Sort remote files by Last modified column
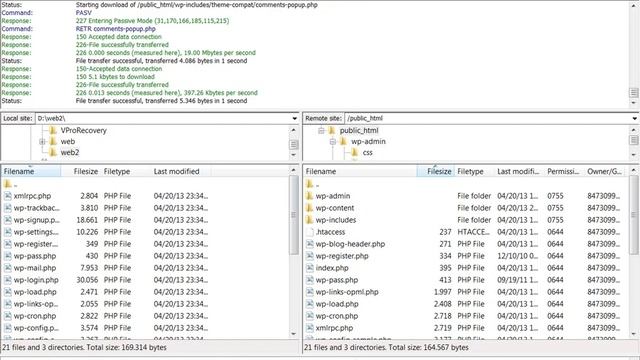Screen dimensions: 640x360 point(519,171)
